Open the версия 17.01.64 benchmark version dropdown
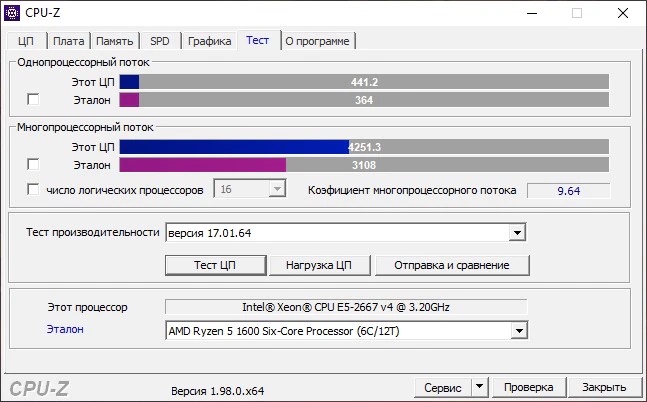The height and width of the screenshot is (402, 647). click(346, 233)
